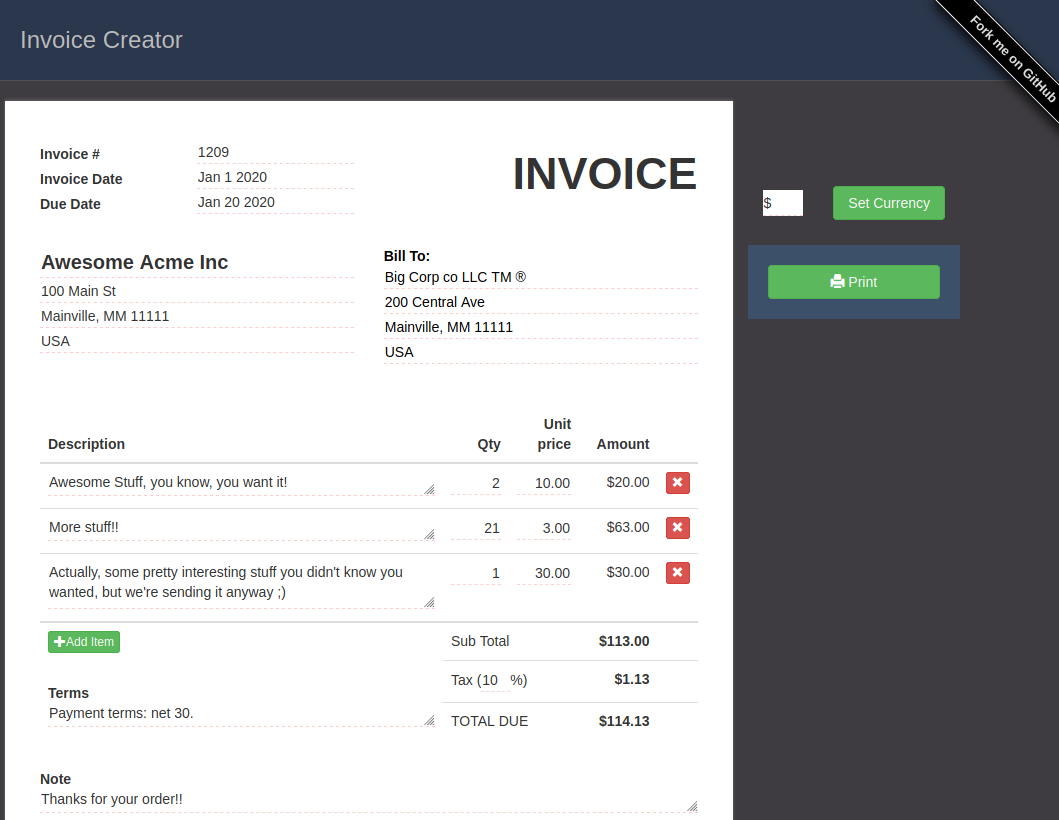
Task: Edit Bill To country USA field
Action: (541, 352)
